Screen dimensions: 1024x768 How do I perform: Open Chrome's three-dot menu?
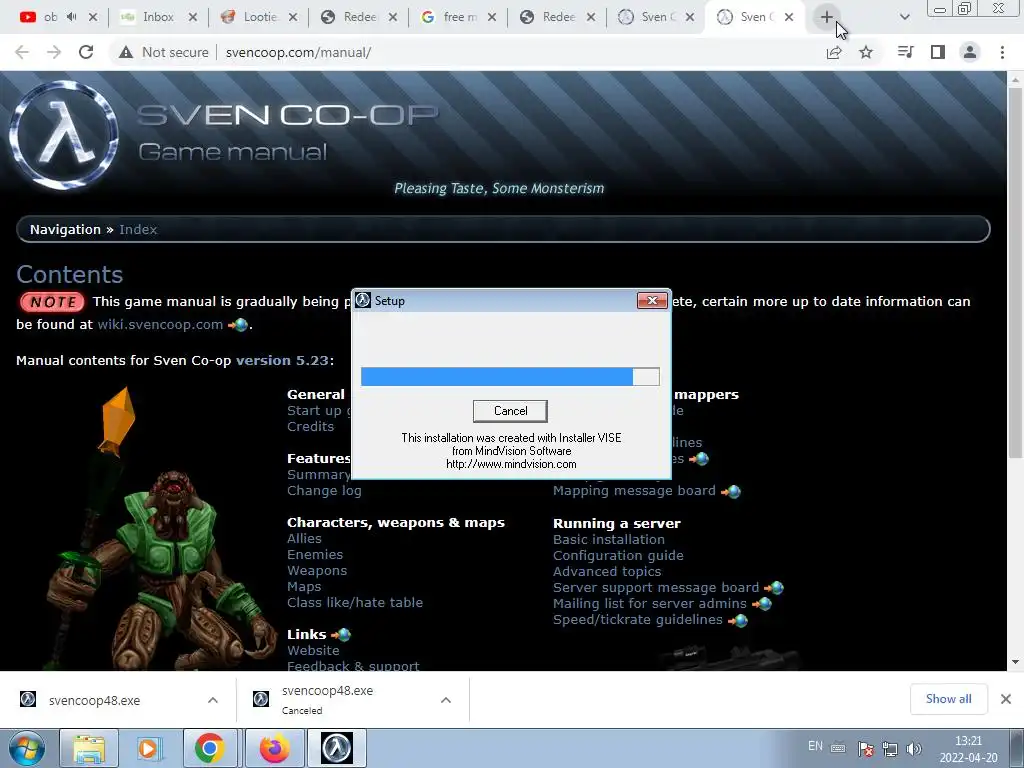[1002, 52]
